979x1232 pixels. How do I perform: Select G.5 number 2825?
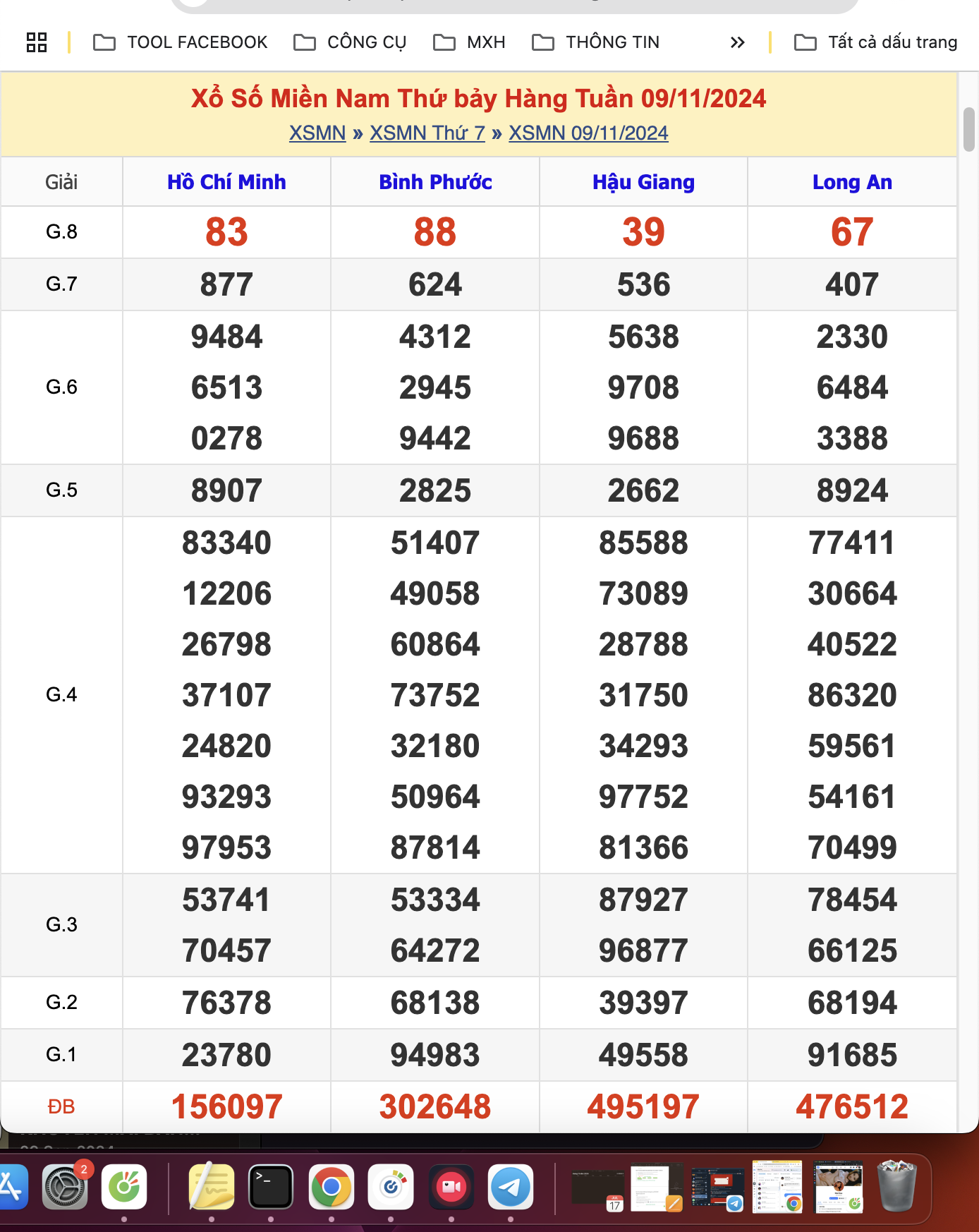pos(435,490)
